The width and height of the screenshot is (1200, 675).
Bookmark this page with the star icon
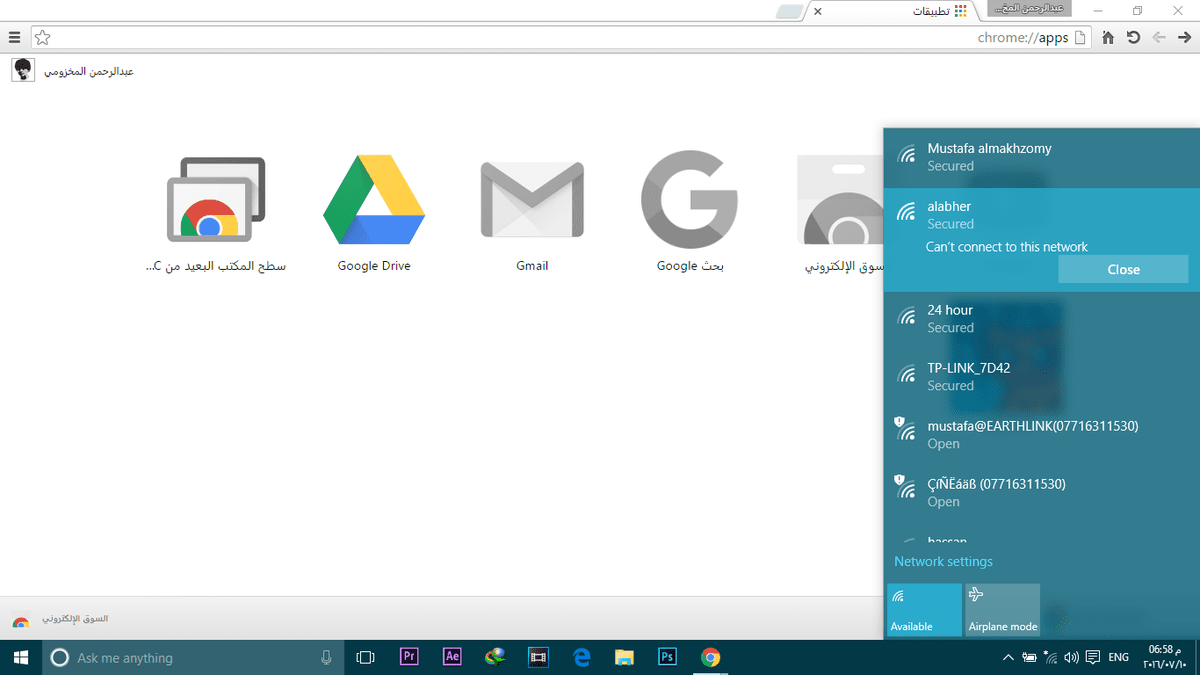[x=41, y=38]
